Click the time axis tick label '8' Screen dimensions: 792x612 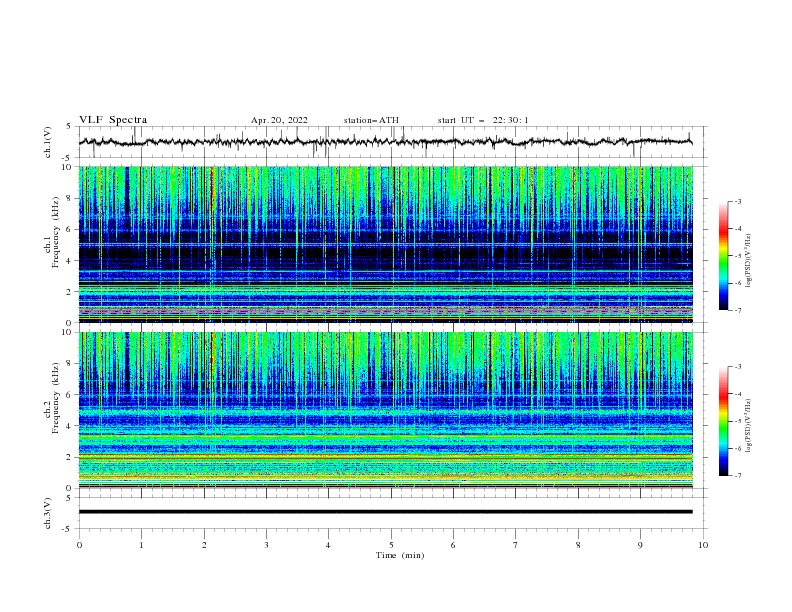pyautogui.click(x=578, y=545)
